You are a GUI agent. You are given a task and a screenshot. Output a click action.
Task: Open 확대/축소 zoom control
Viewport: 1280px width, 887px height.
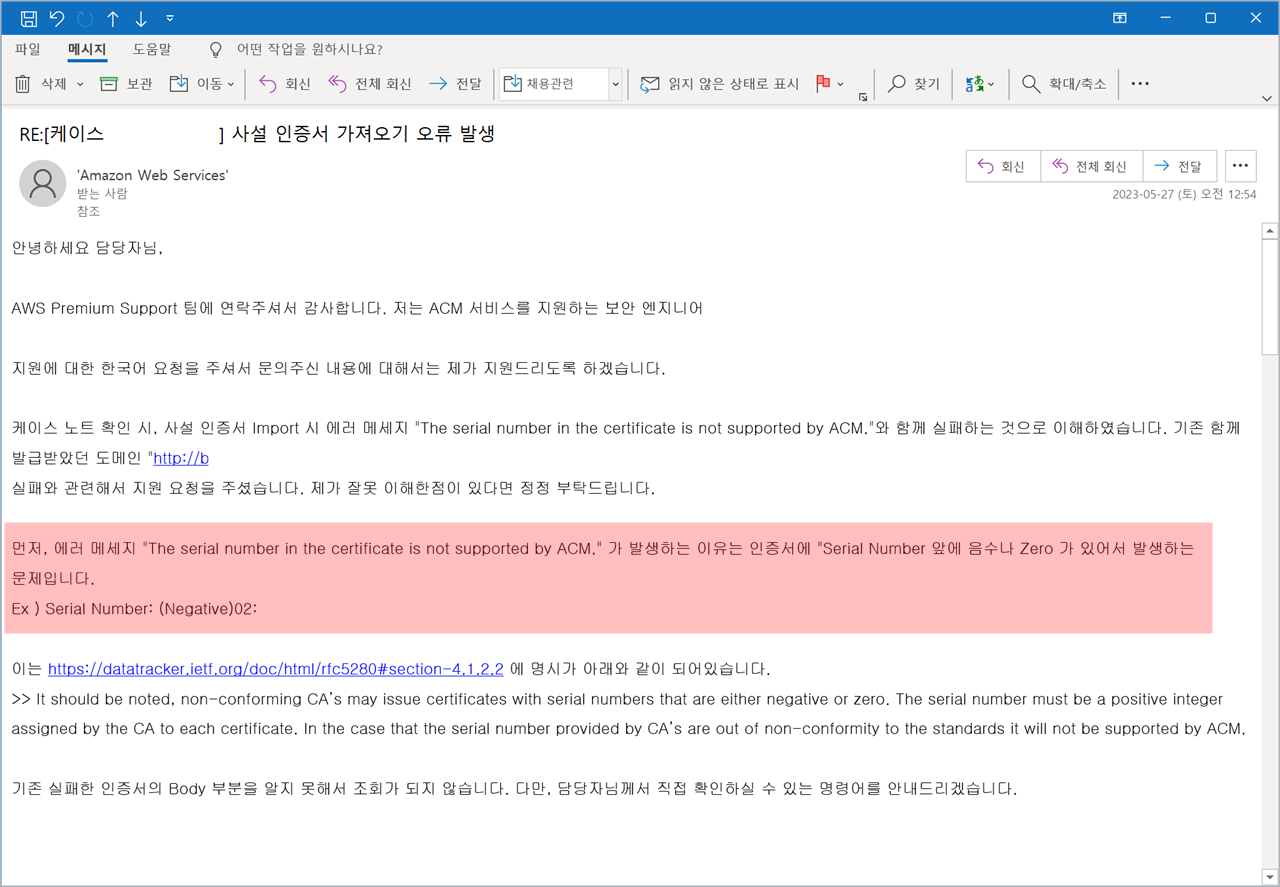[1064, 84]
